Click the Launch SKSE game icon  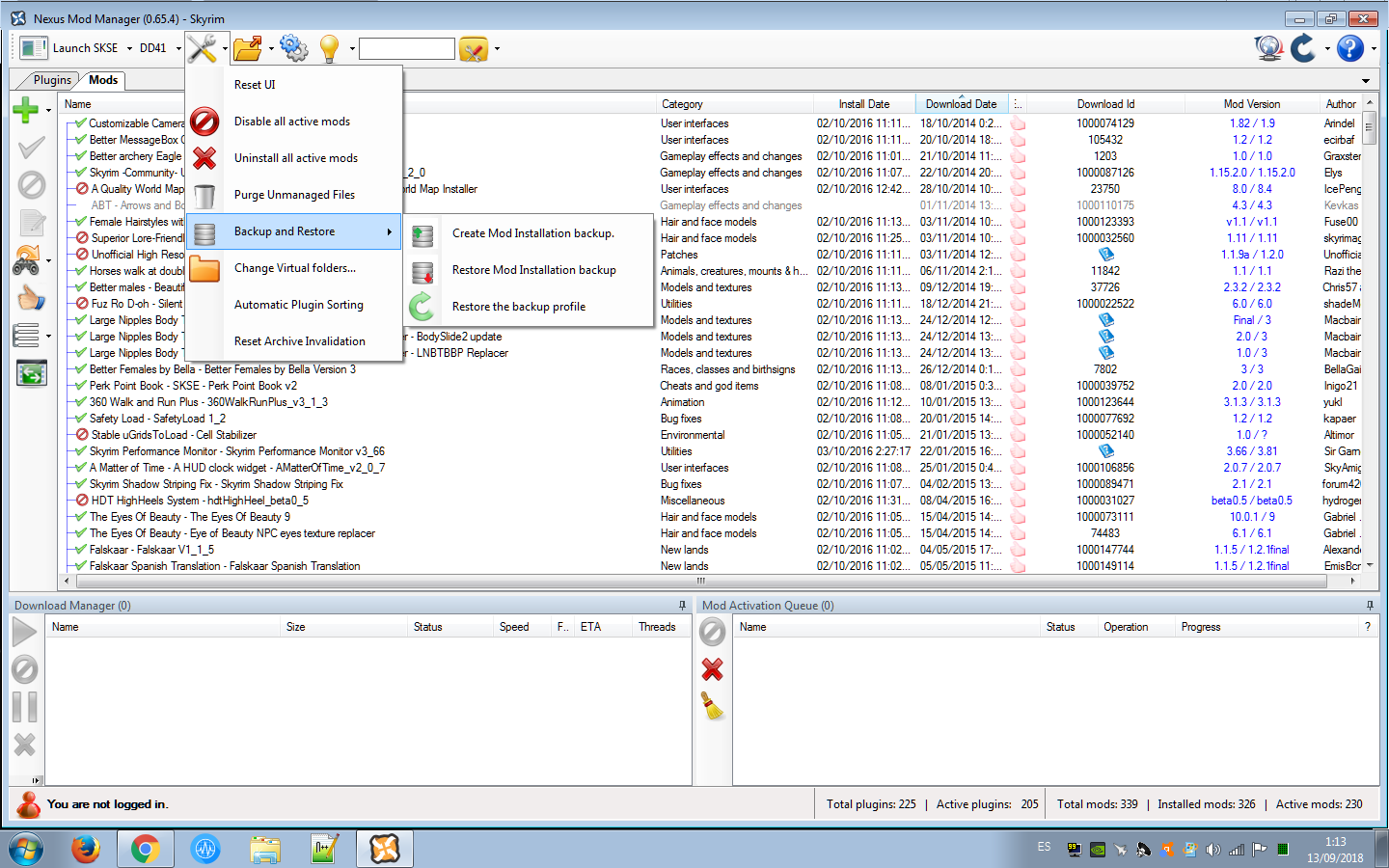pyautogui.click(x=34, y=48)
